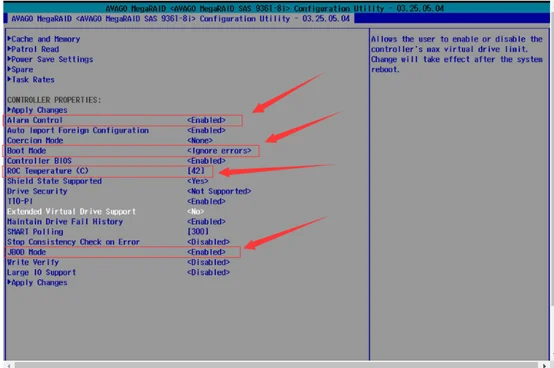
Task: Select the SMART Polling 300 field
Action: click(x=198, y=232)
